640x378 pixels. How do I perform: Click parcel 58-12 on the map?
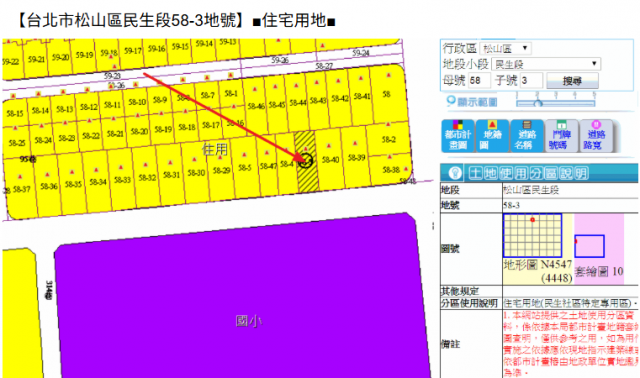pyautogui.click(x=89, y=107)
